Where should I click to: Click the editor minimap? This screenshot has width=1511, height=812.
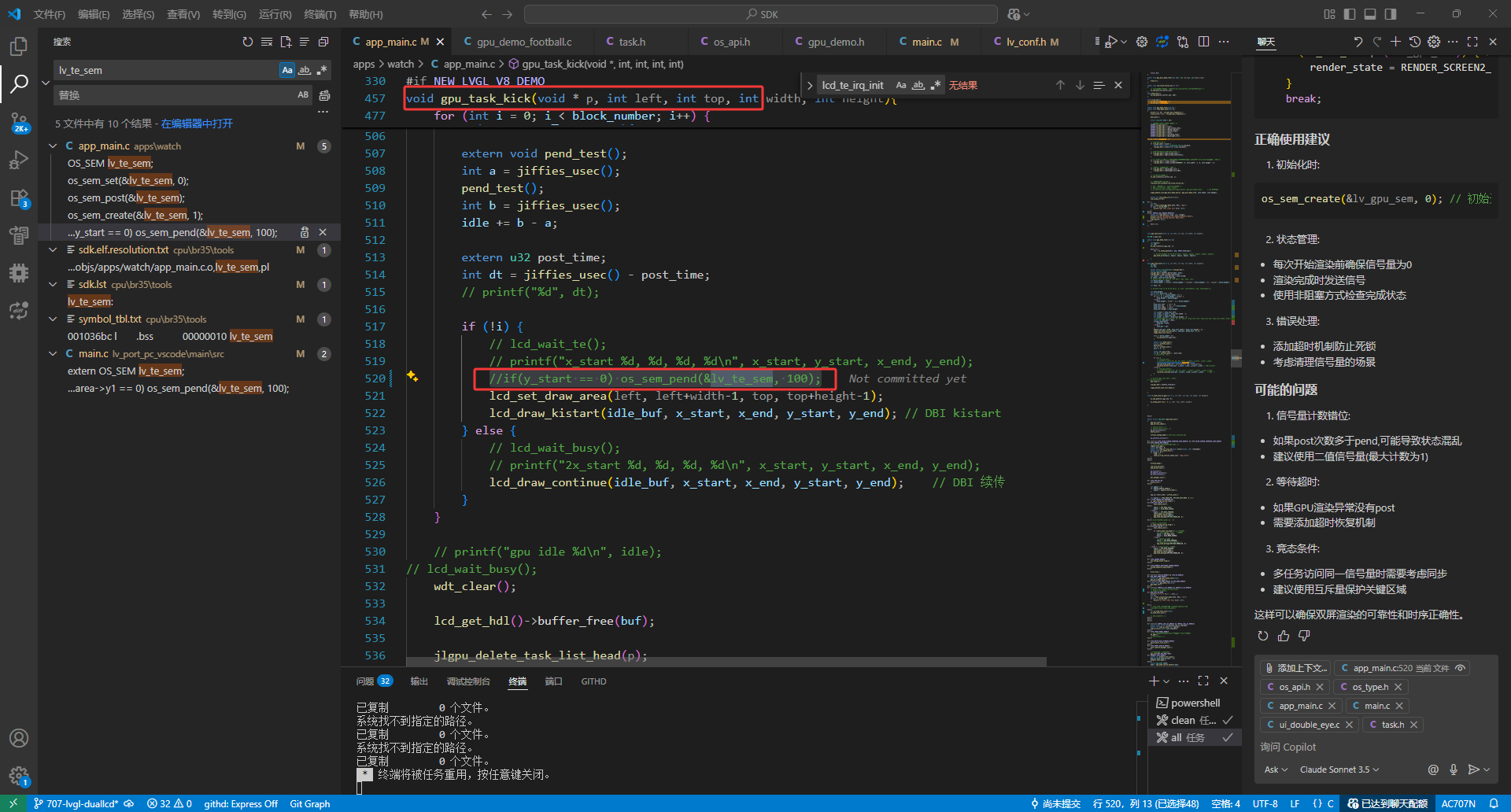[x=1187, y=370]
